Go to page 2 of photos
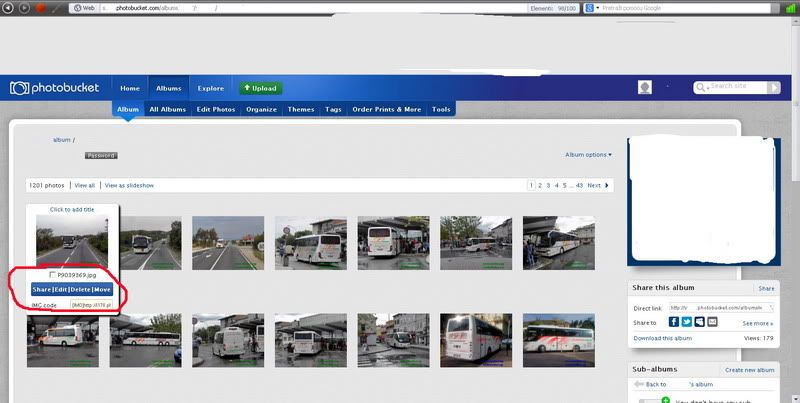Image resolution: width=800 pixels, height=403 pixels. 540,186
